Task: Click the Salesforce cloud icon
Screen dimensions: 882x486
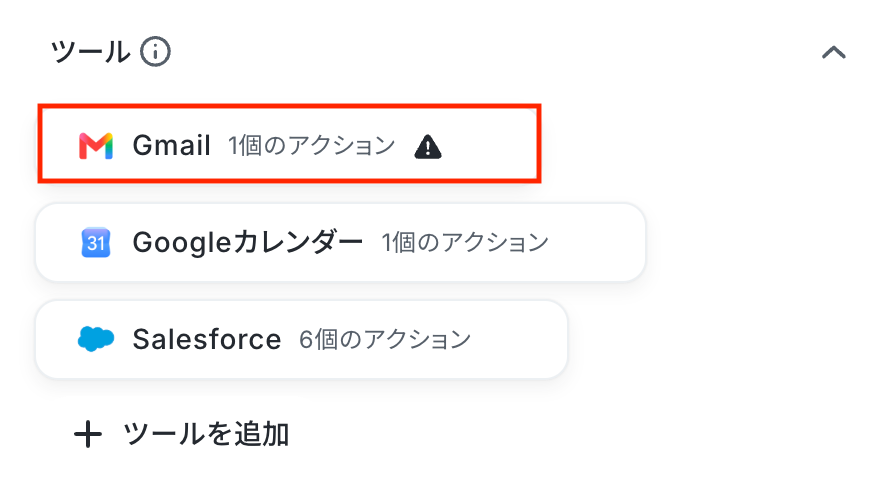Action: 96,339
